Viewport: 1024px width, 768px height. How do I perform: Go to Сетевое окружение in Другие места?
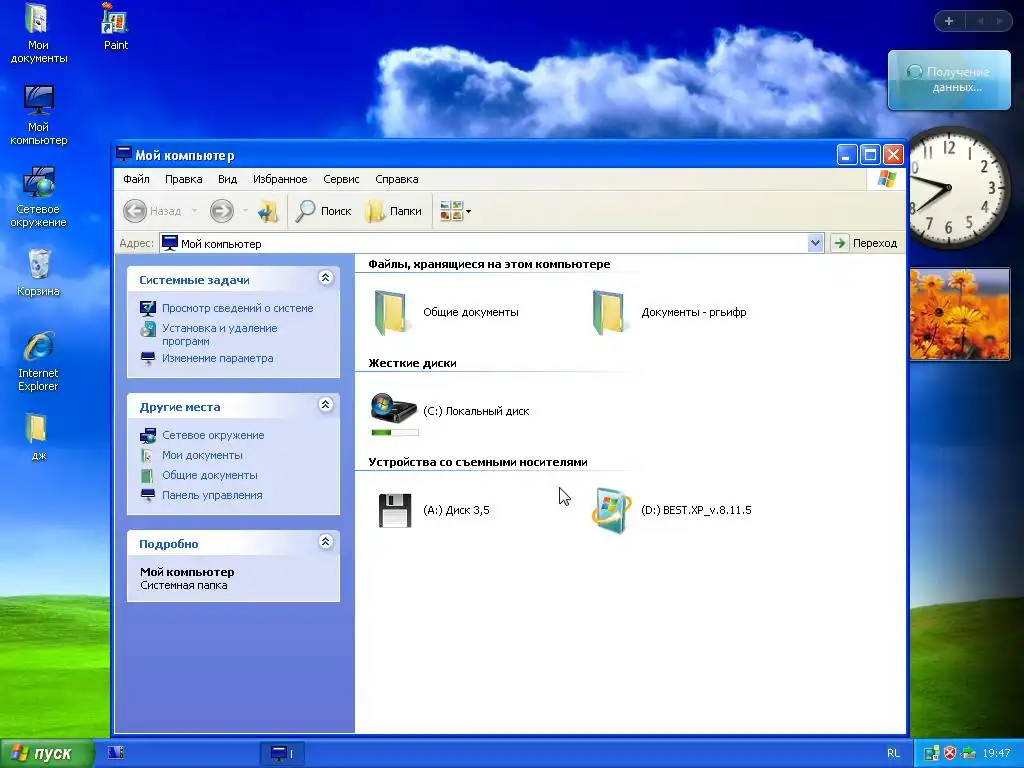(x=213, y=435)
